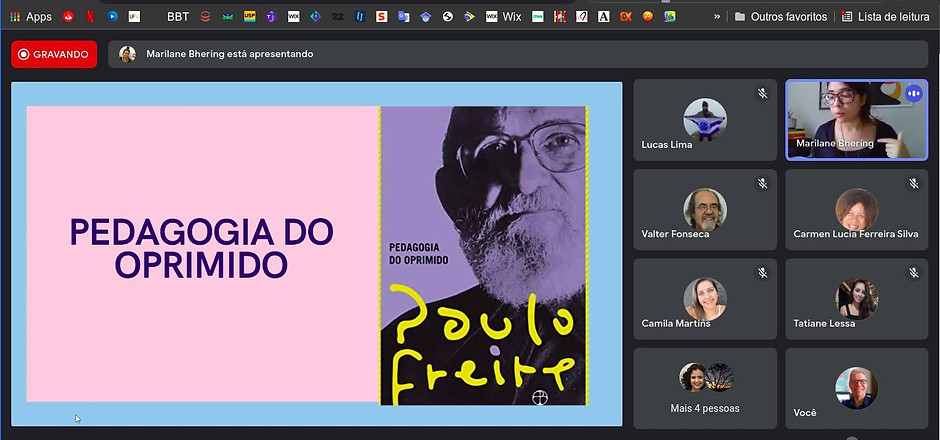Click Camila Martins muted microphone icon
Viewport: 940px width, 440px height.
click(x=762, y=273)
